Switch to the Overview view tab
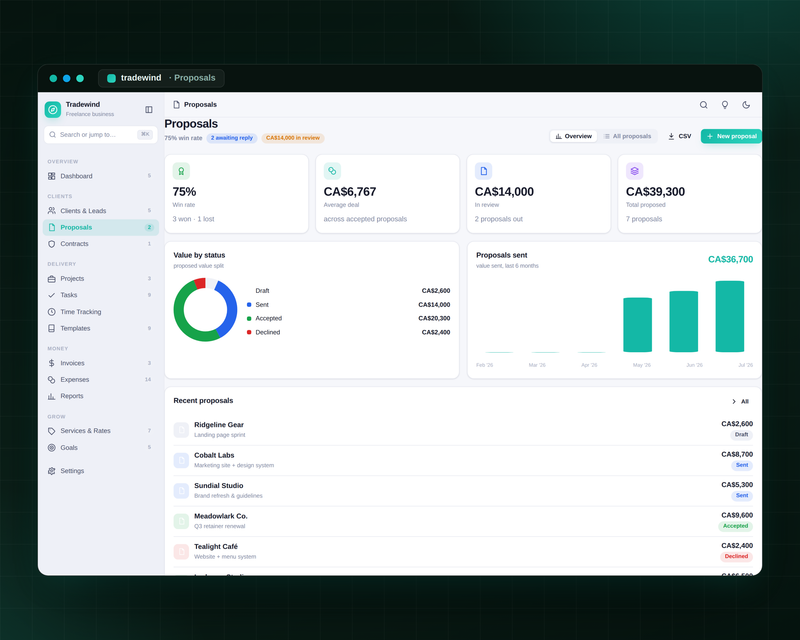 [x=573, y=136]
